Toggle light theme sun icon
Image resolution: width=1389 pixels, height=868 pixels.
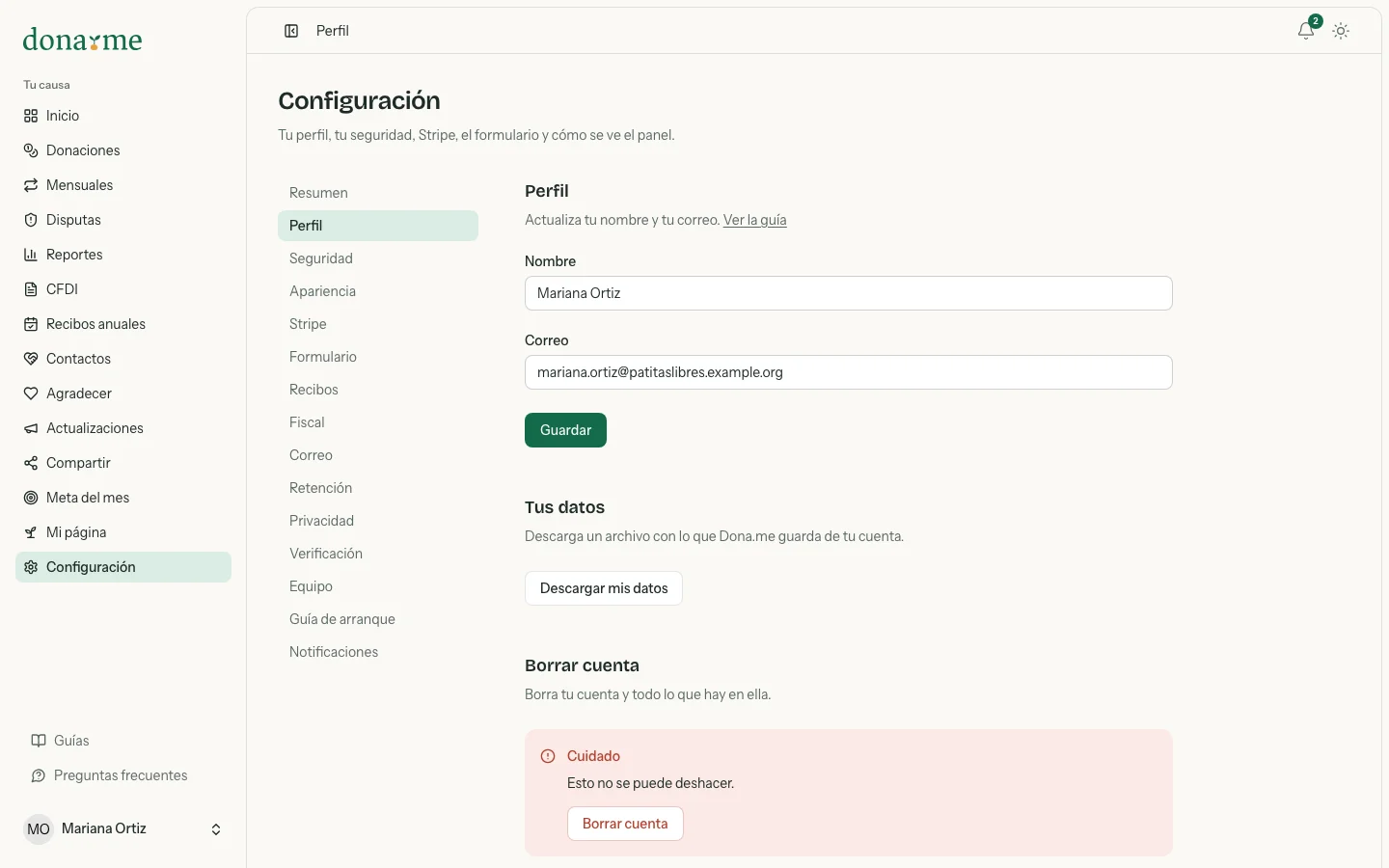pyautogui.click(x=1341, y=31)
